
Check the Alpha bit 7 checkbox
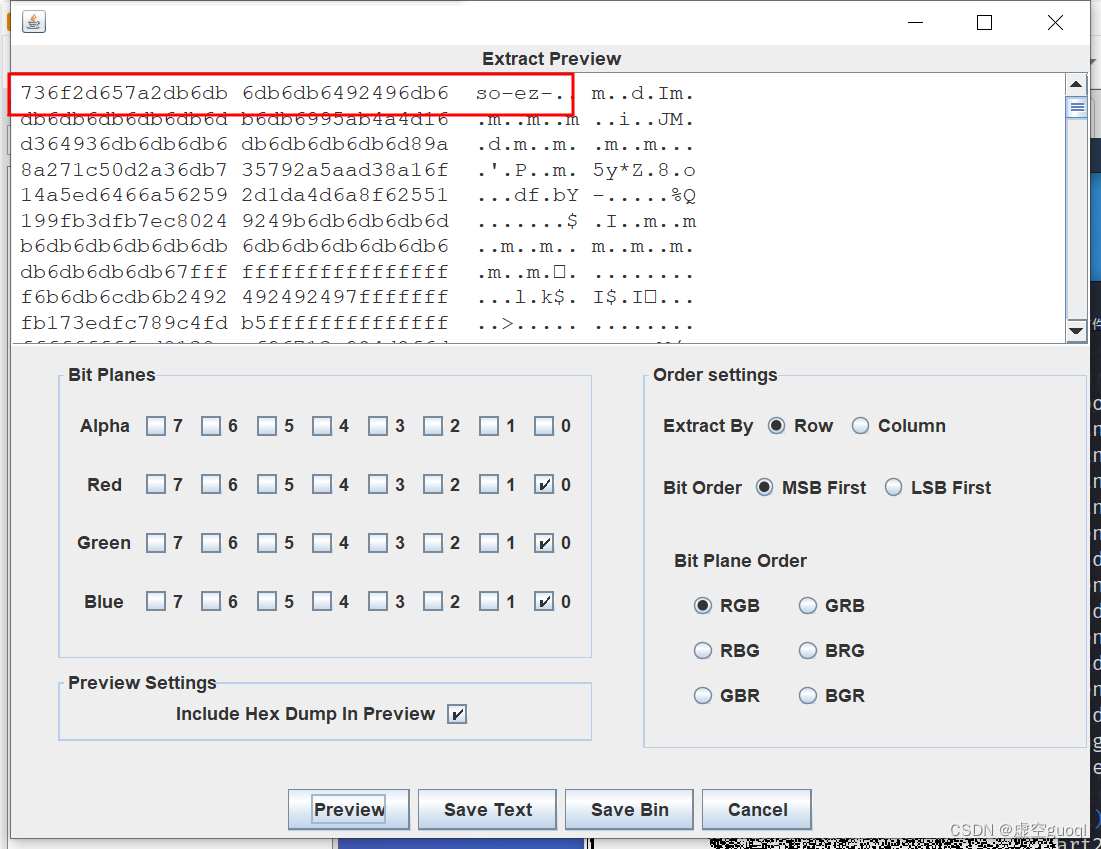tap(157, 425)
